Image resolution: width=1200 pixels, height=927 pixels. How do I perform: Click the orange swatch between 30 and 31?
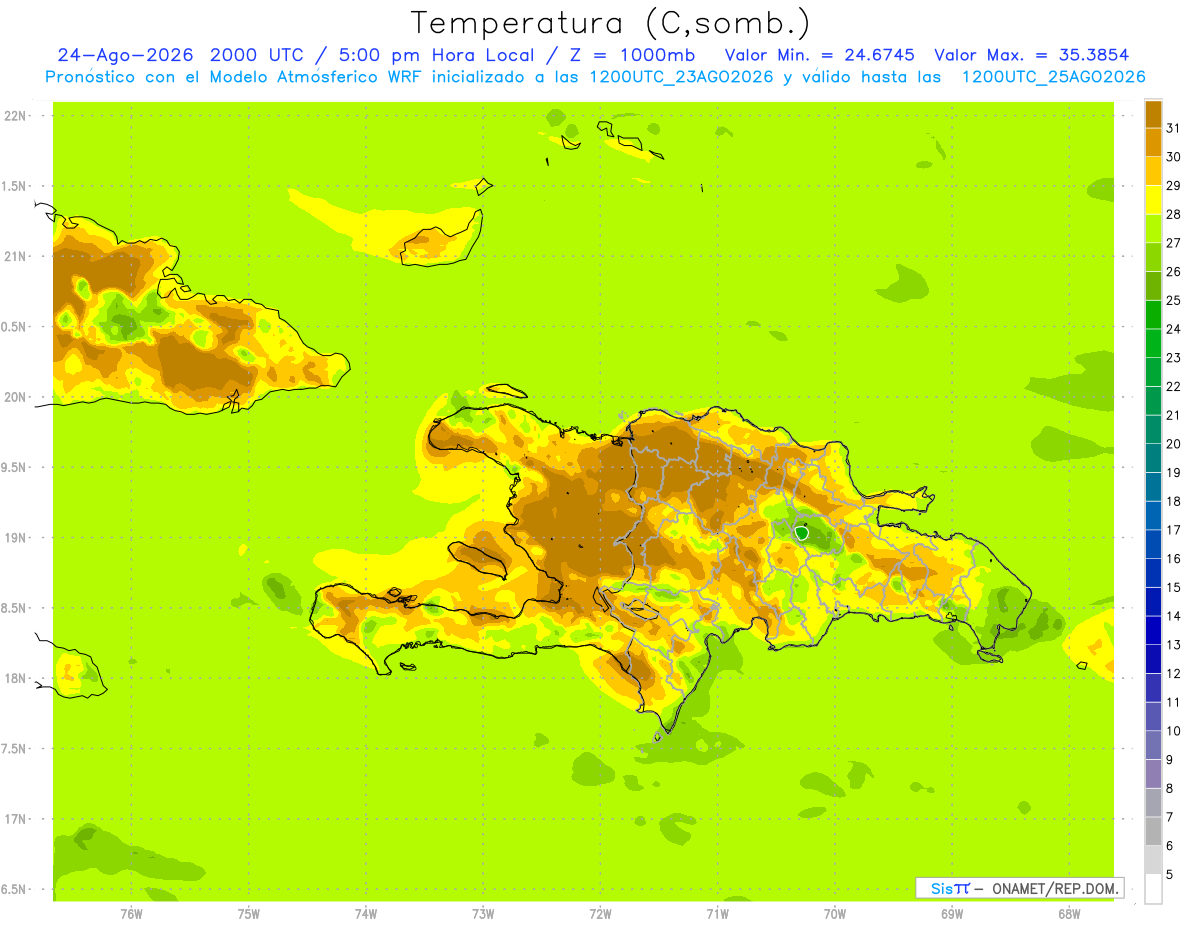1153,142
